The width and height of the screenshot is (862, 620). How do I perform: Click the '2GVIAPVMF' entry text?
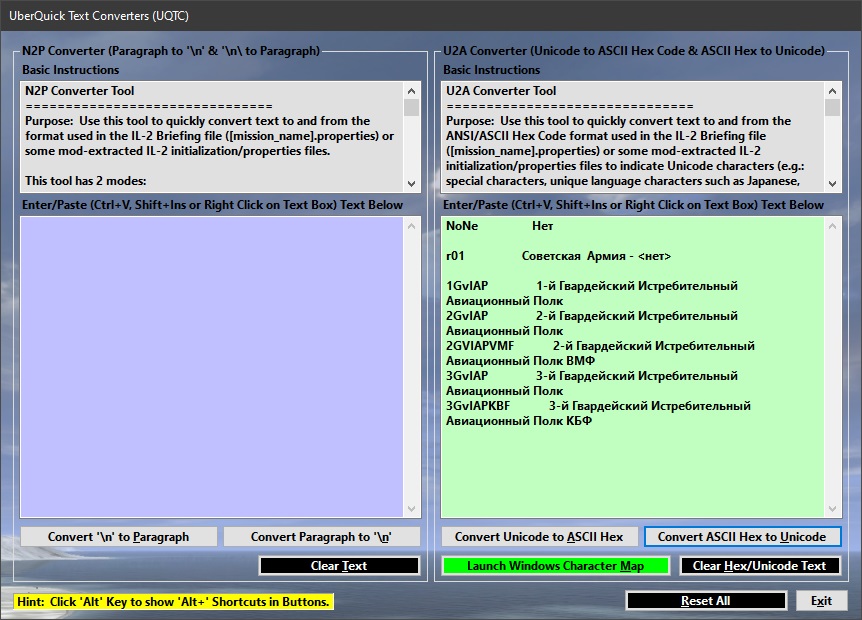pyautogui.click(x=480, y=346)
